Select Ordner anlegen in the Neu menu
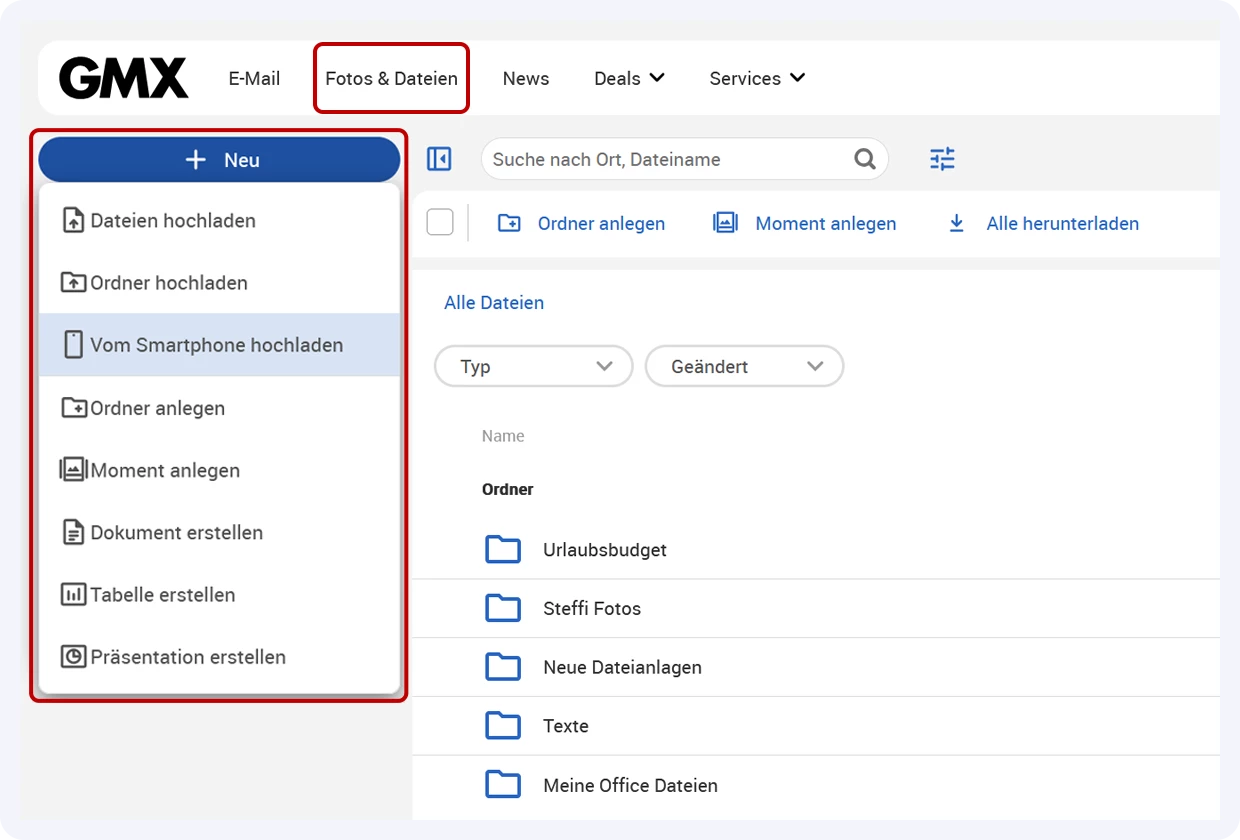 219,408
